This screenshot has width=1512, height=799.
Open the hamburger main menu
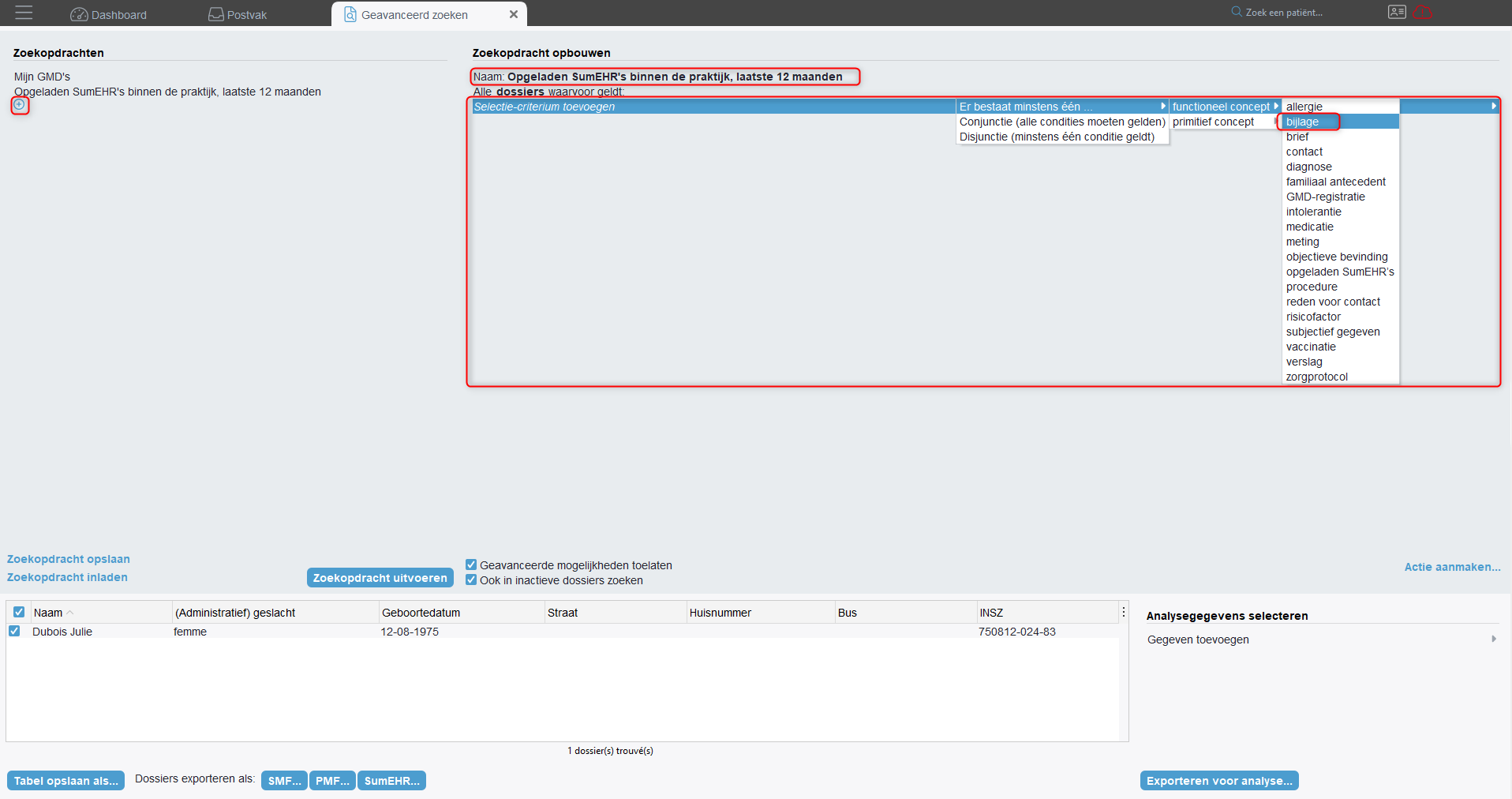click(x=24, y=13)
